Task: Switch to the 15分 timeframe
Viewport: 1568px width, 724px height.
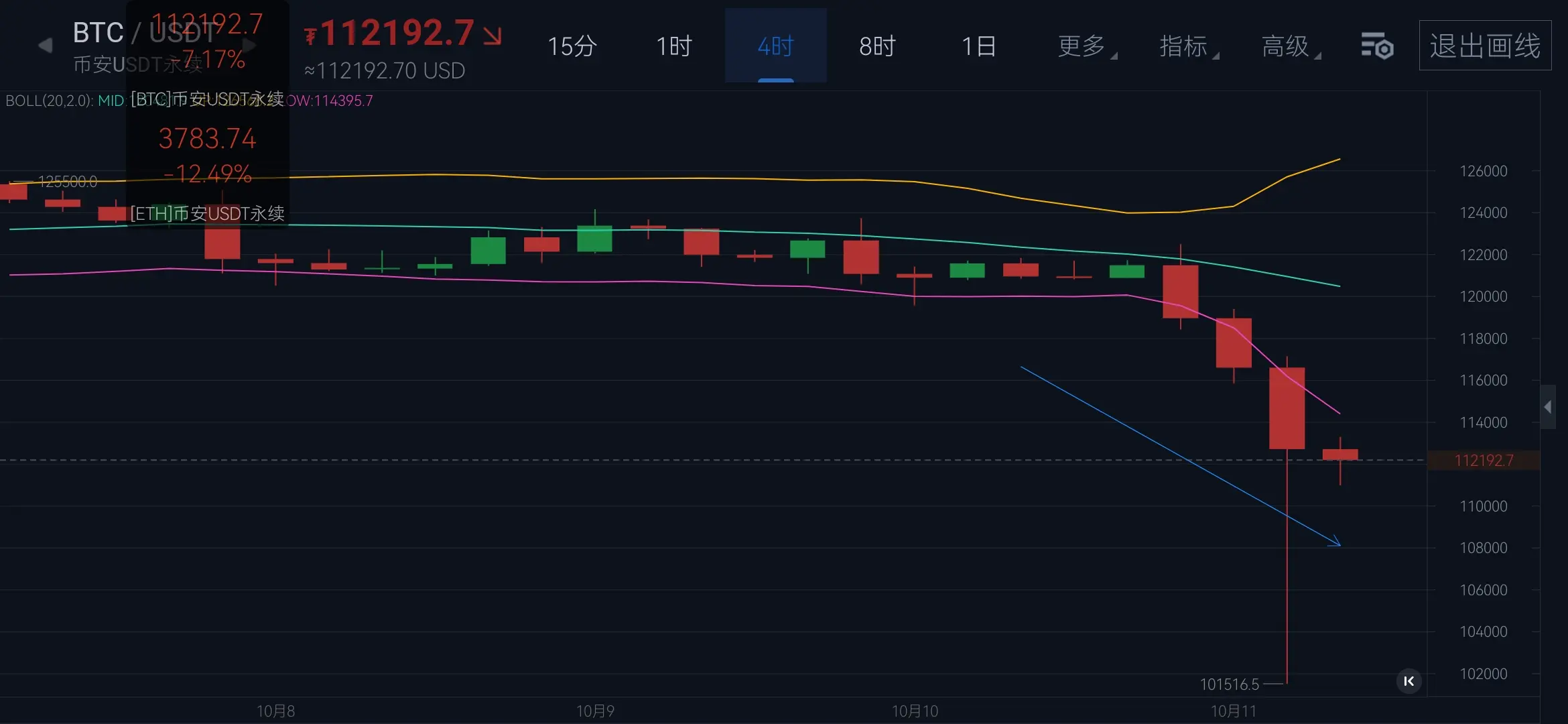Action: (572, 46)
